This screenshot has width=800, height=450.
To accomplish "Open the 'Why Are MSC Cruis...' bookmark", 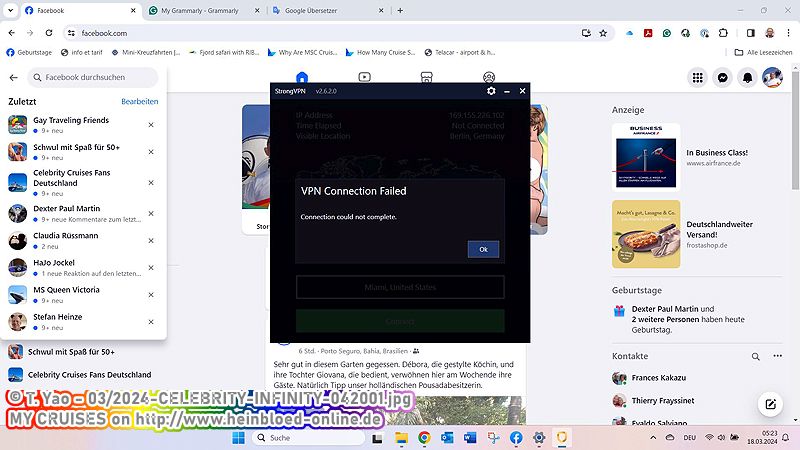I will pyautogui.click(x=303, y=52).
